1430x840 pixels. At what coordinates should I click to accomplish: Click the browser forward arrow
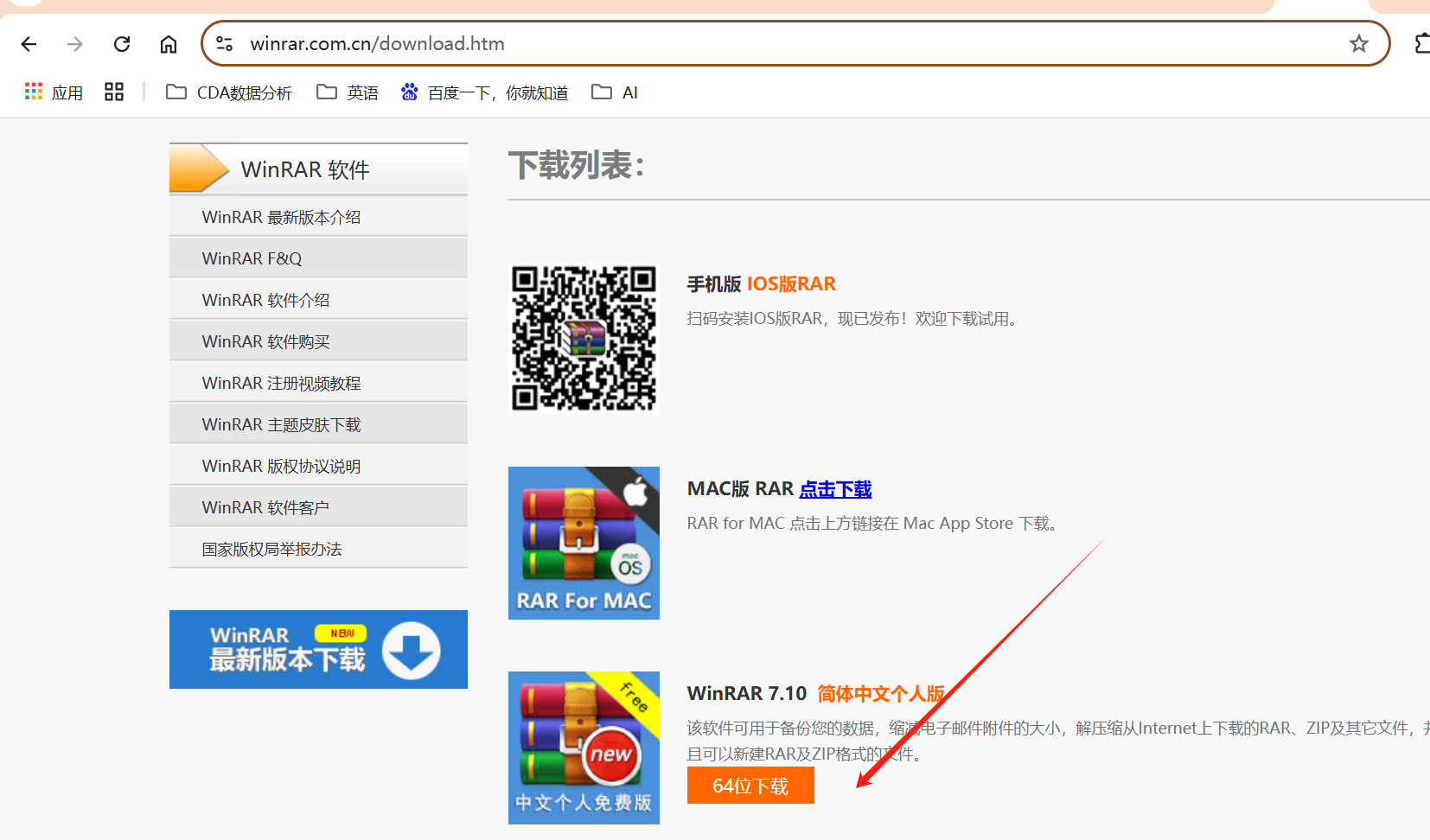(75, 44)
